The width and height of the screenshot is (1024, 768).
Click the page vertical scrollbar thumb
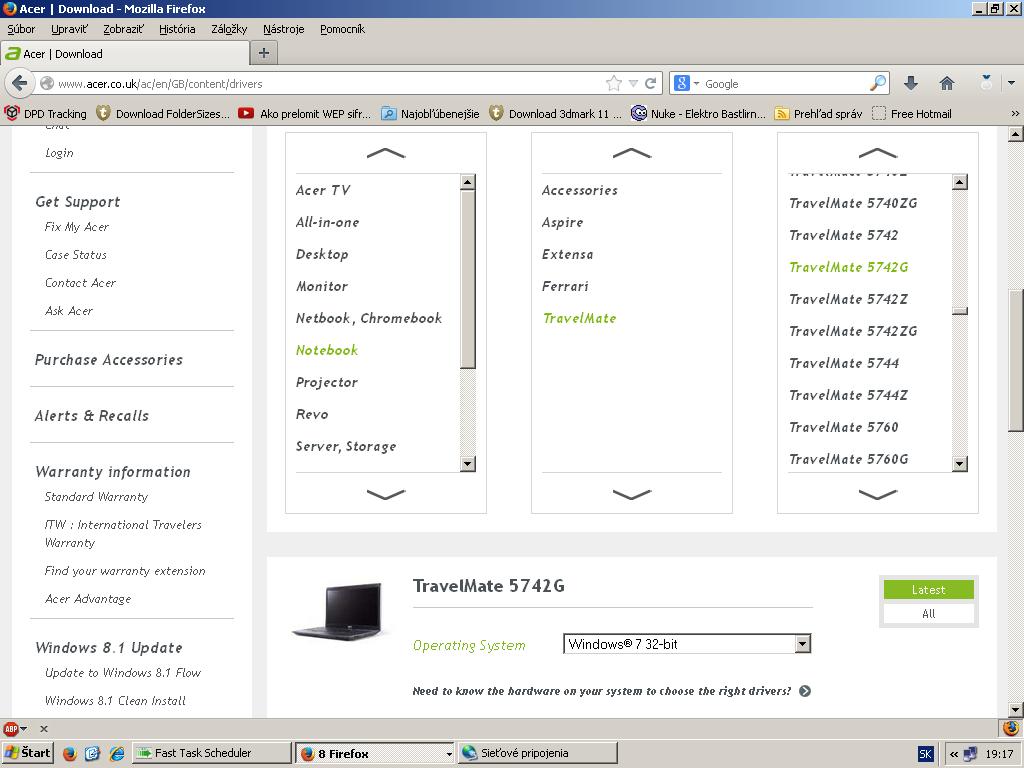click(1015, 358)
